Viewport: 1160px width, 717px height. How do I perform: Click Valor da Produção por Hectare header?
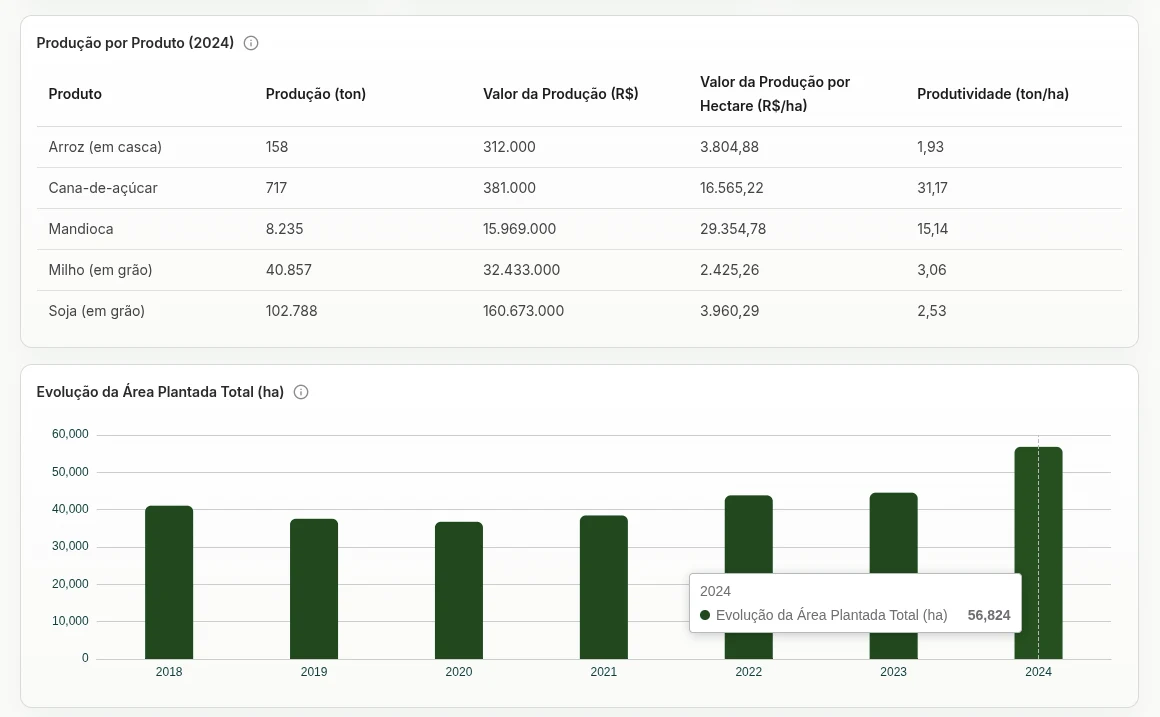coord(775,94)
